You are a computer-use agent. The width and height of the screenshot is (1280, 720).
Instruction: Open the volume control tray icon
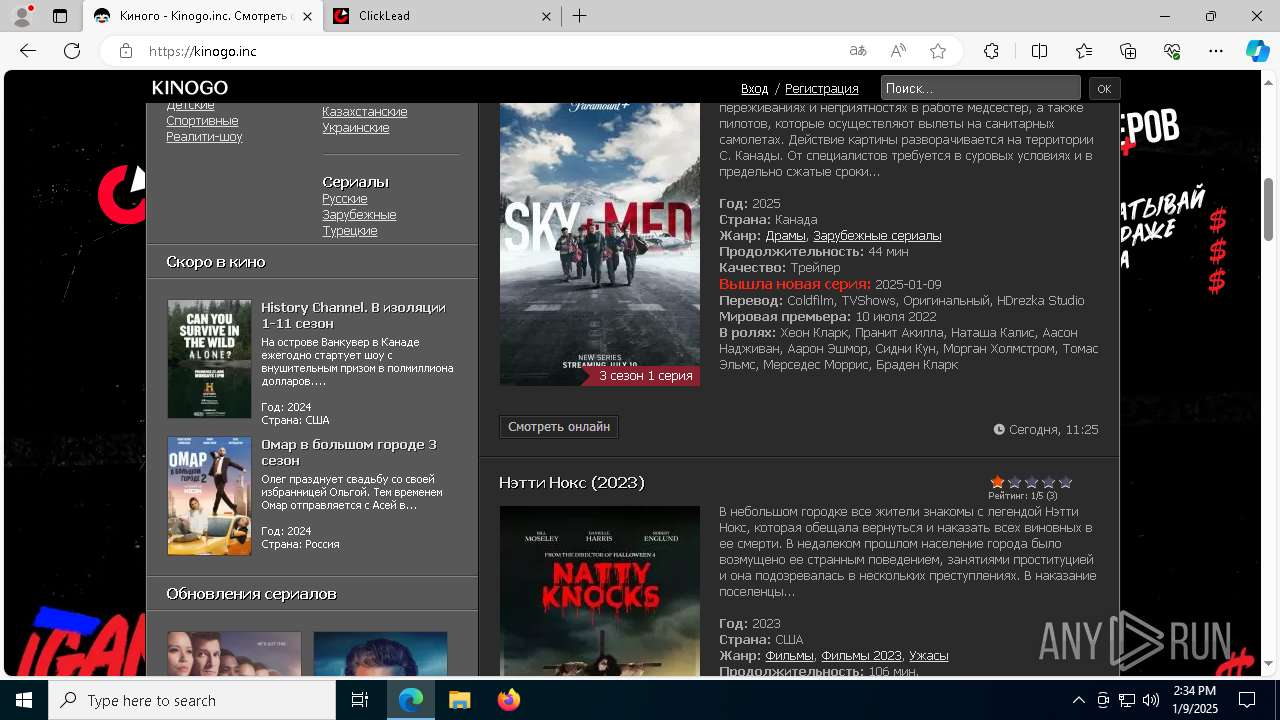1150,700
